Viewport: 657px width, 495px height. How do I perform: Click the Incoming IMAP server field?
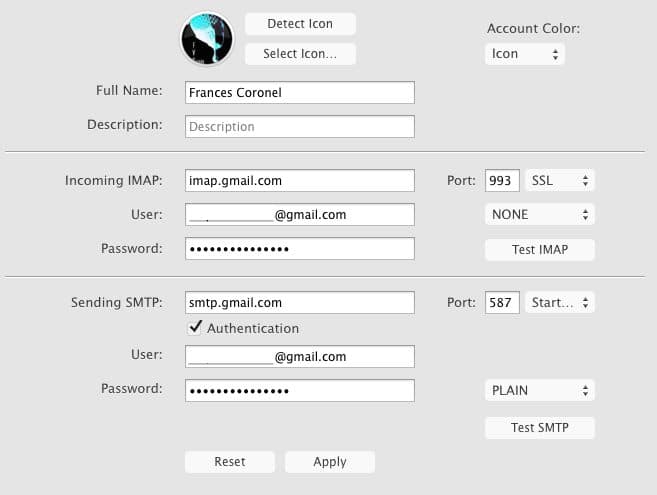[300, 181]
